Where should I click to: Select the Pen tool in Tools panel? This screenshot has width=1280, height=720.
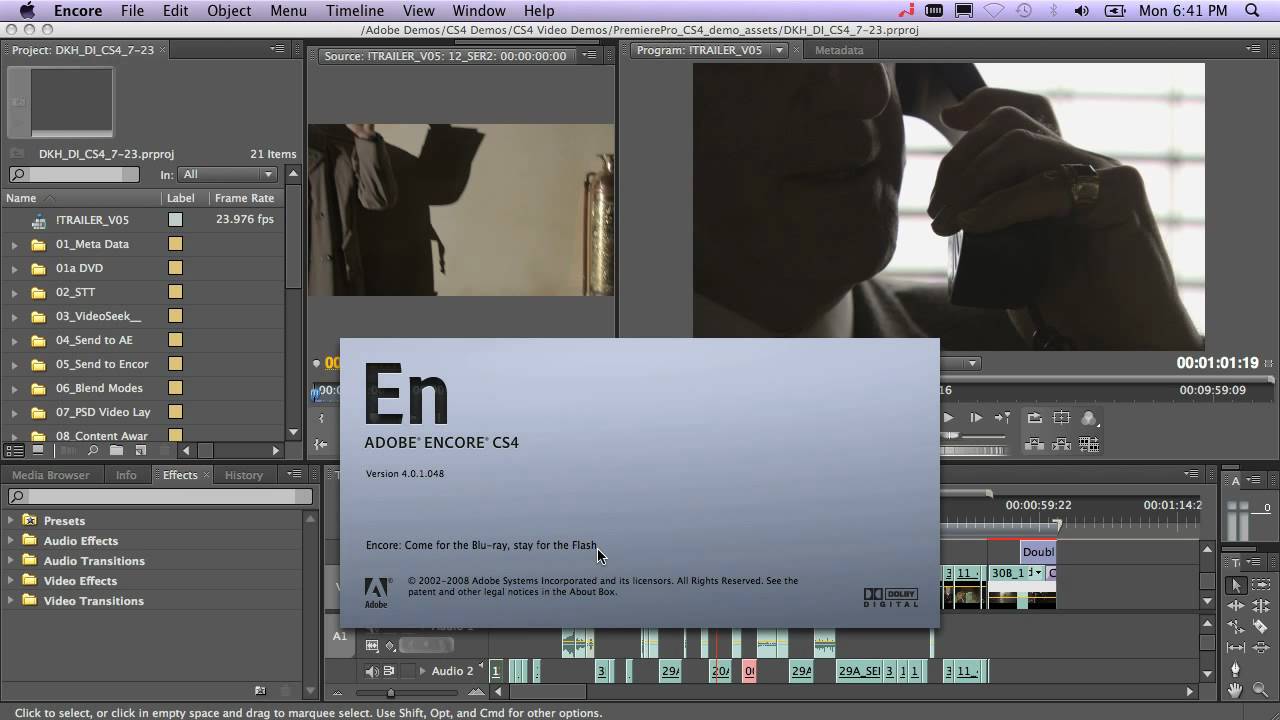1237,669
